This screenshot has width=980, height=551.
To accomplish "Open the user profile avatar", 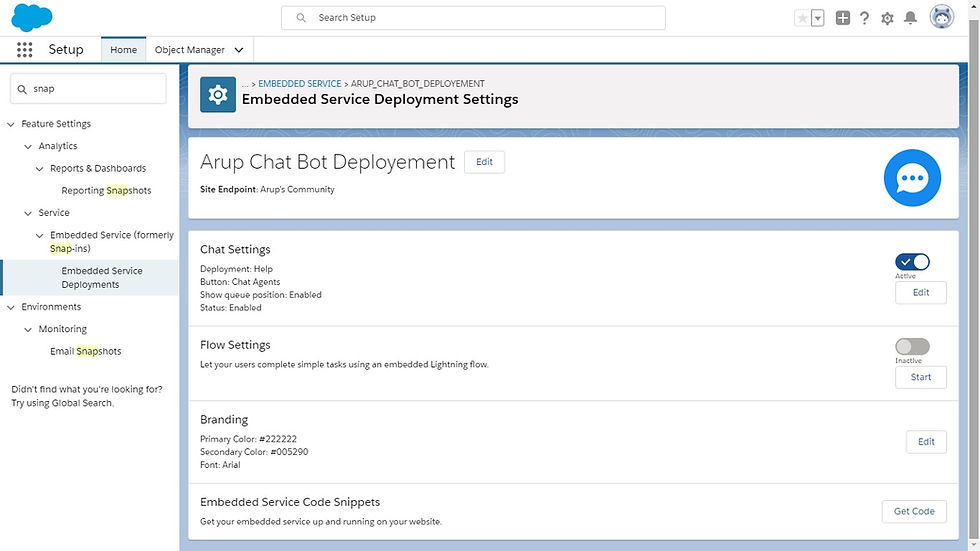I will [x=941, y=17].
